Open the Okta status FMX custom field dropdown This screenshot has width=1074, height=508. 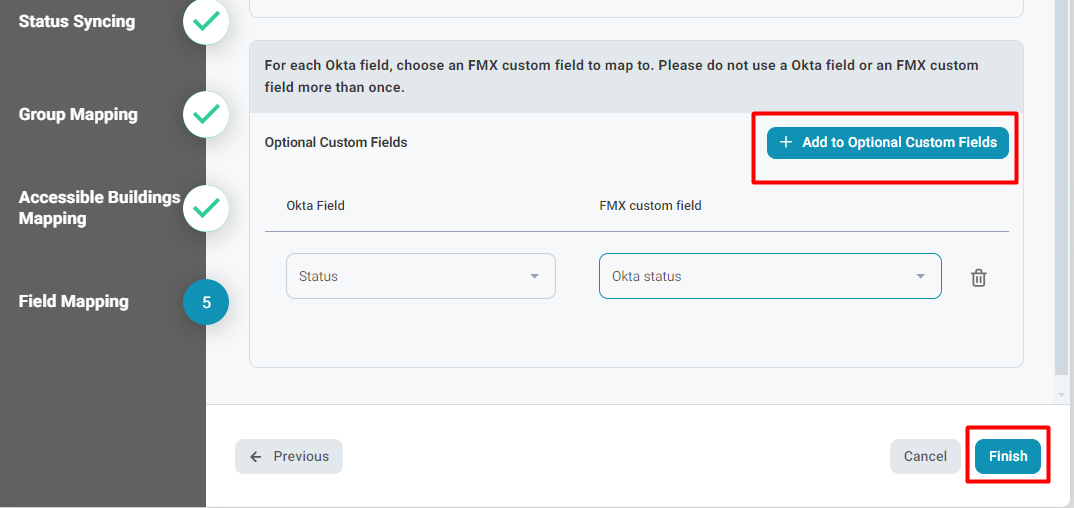tap(770, 277)
